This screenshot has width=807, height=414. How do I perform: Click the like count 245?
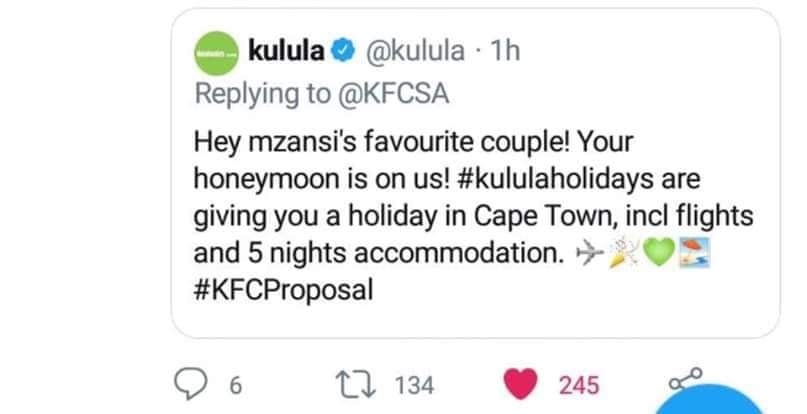[x=579, y=386]
